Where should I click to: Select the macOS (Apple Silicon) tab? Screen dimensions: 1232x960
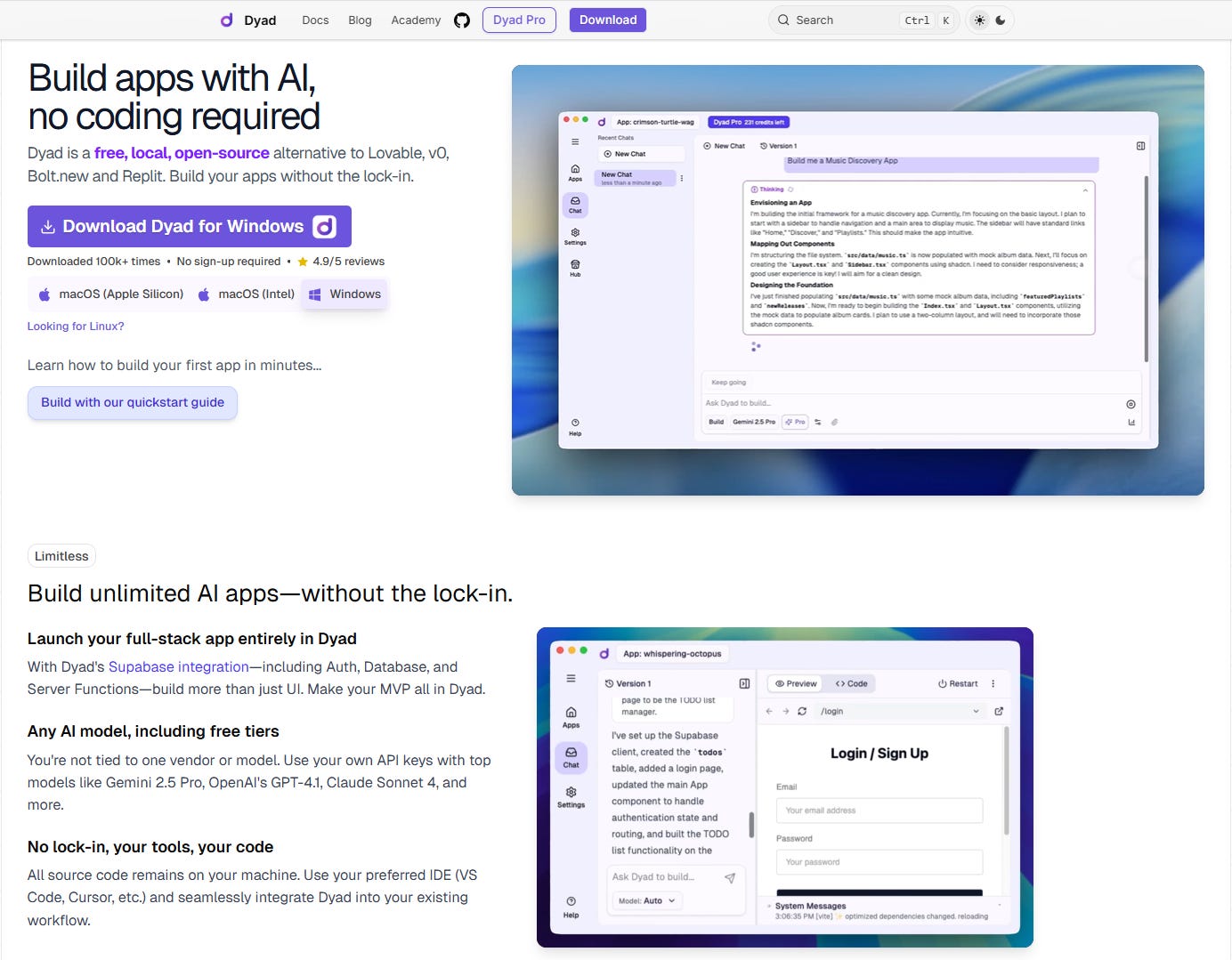coord(110,294)
